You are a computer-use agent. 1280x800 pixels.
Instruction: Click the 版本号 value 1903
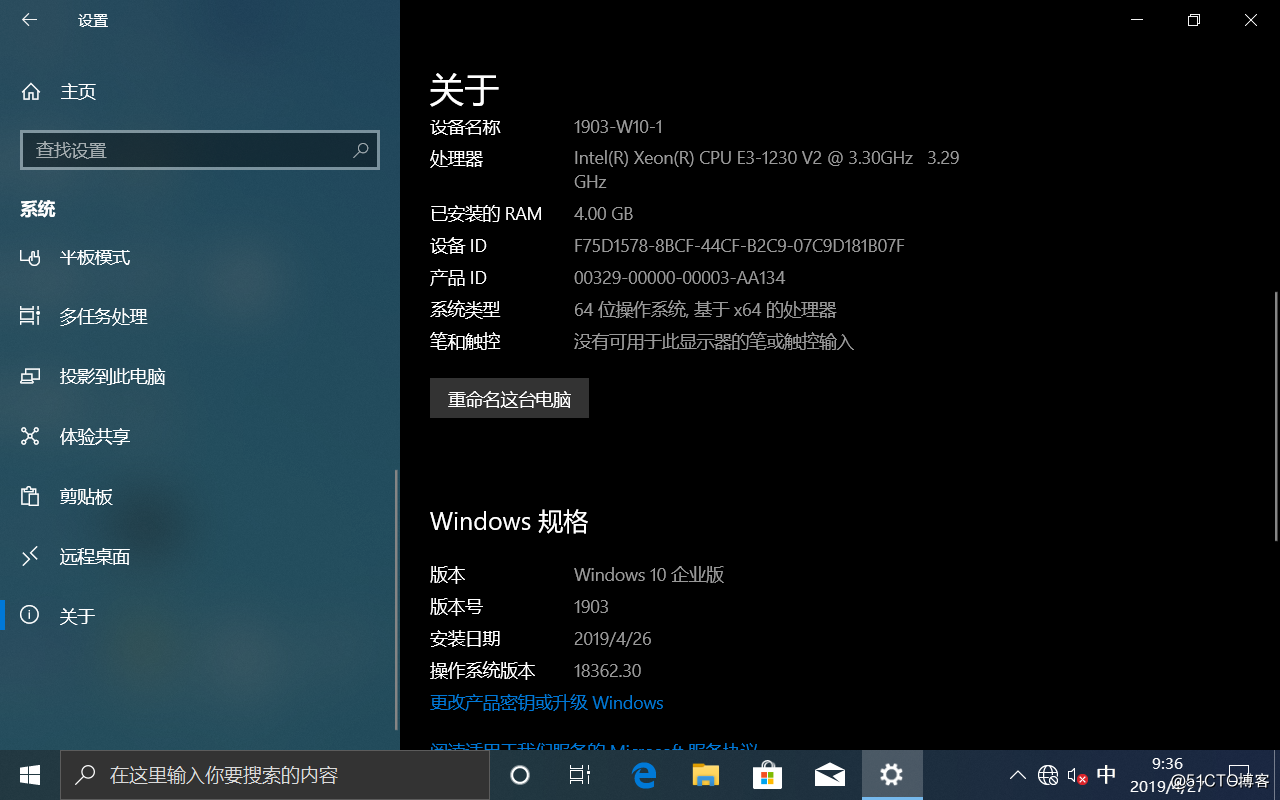click(x=591, y=606)
